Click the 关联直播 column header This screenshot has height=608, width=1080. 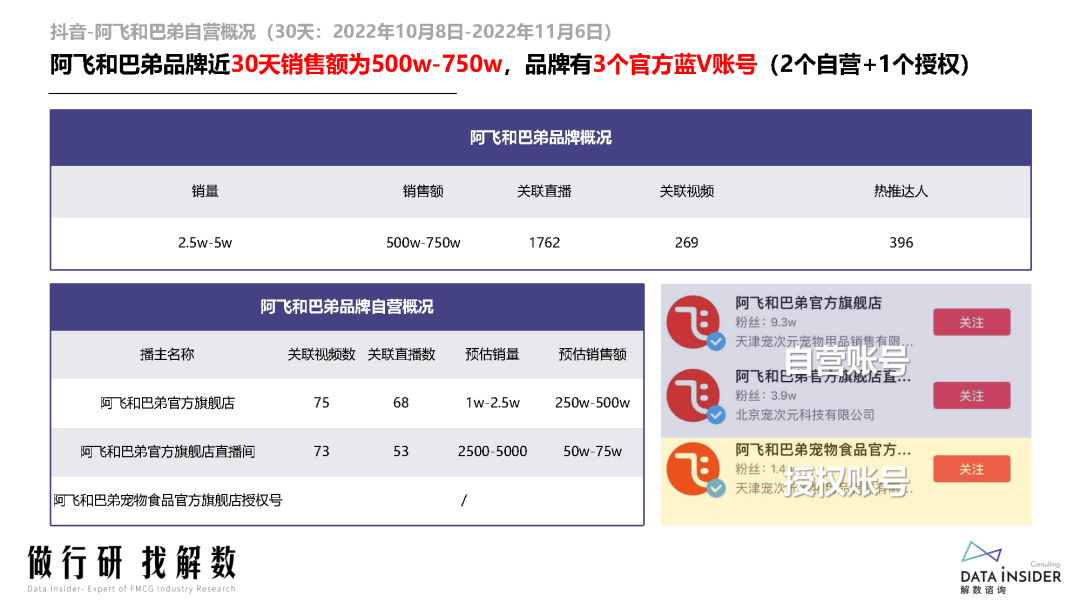(544, 191)
